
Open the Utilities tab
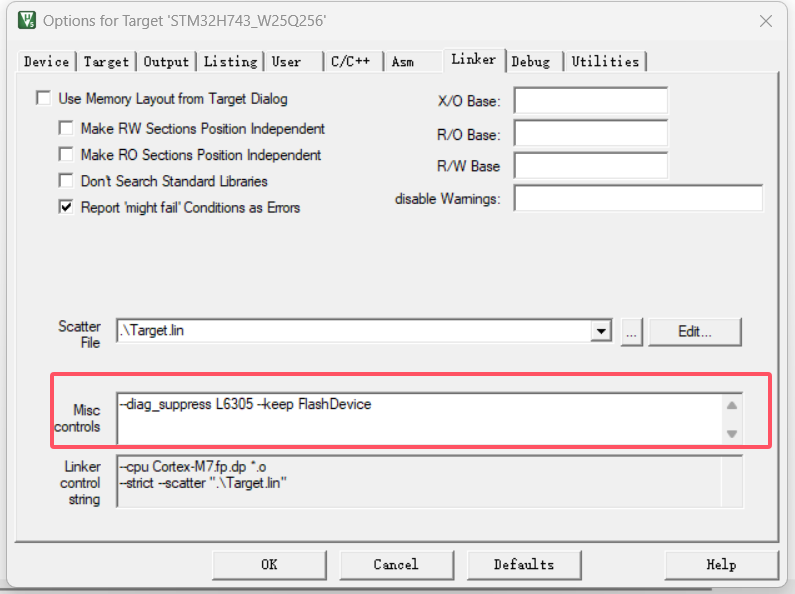(x=605, y=62)
